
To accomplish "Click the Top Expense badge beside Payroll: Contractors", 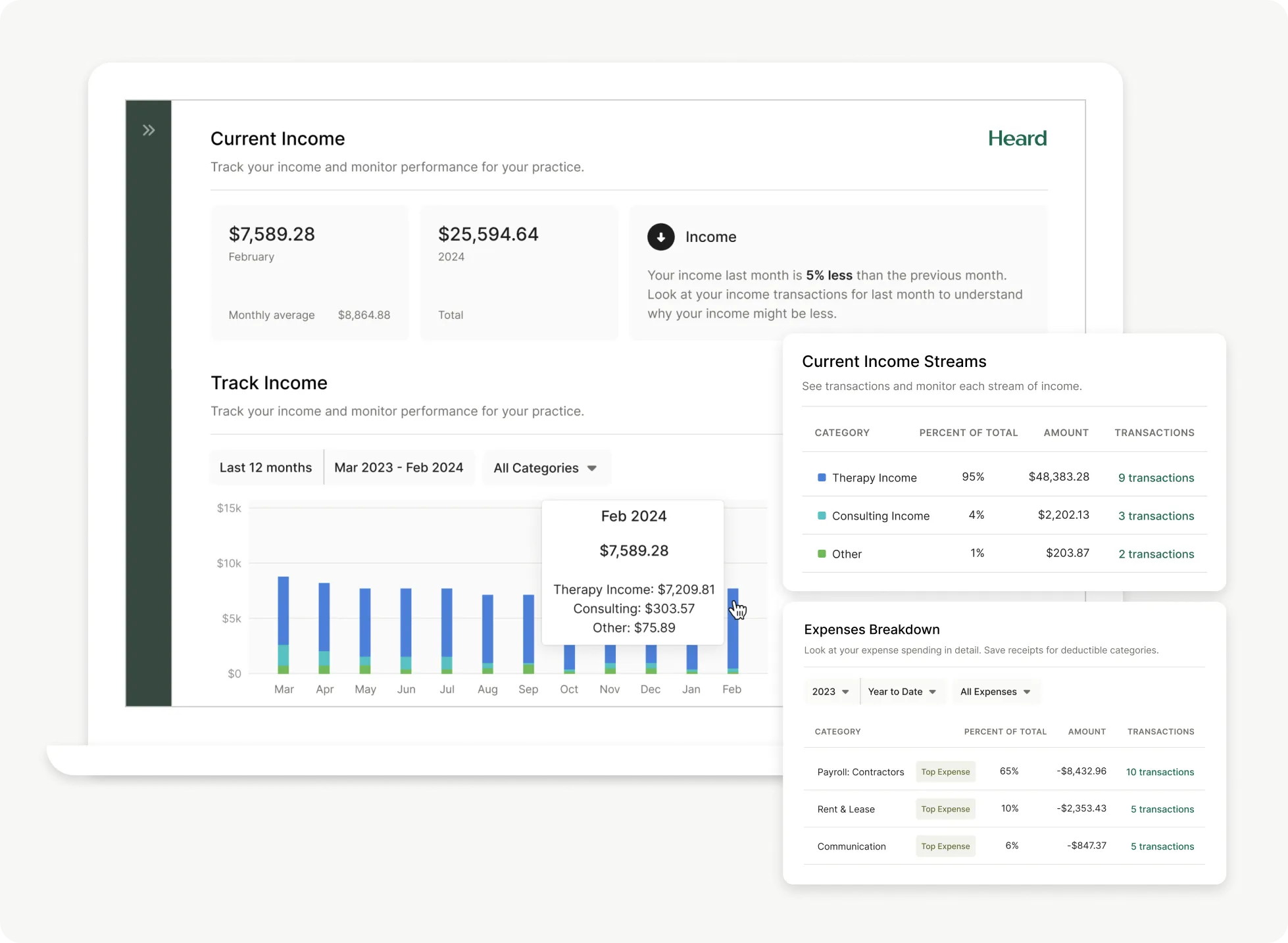I will [x=945, y=771].
